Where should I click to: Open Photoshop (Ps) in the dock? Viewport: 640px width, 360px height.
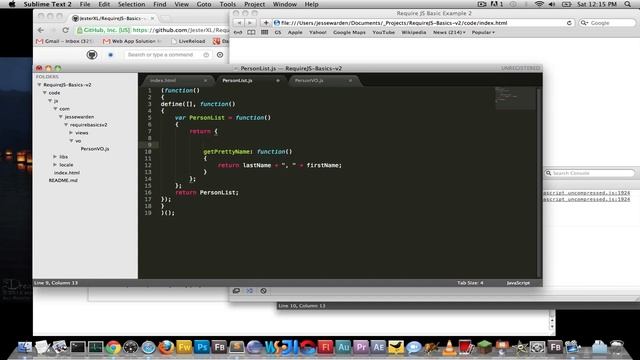(x=202, y=347)
